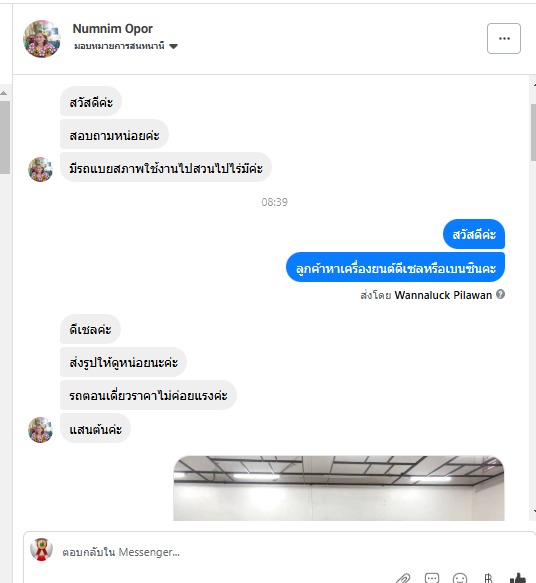Click Numnim Opor's header profile picture

[x=42, y=39]
